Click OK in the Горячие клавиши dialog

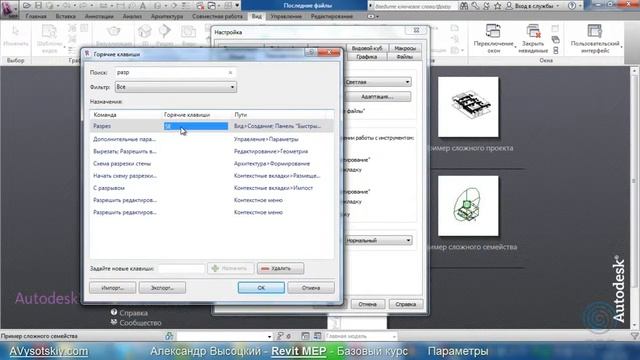coord(261,288)
